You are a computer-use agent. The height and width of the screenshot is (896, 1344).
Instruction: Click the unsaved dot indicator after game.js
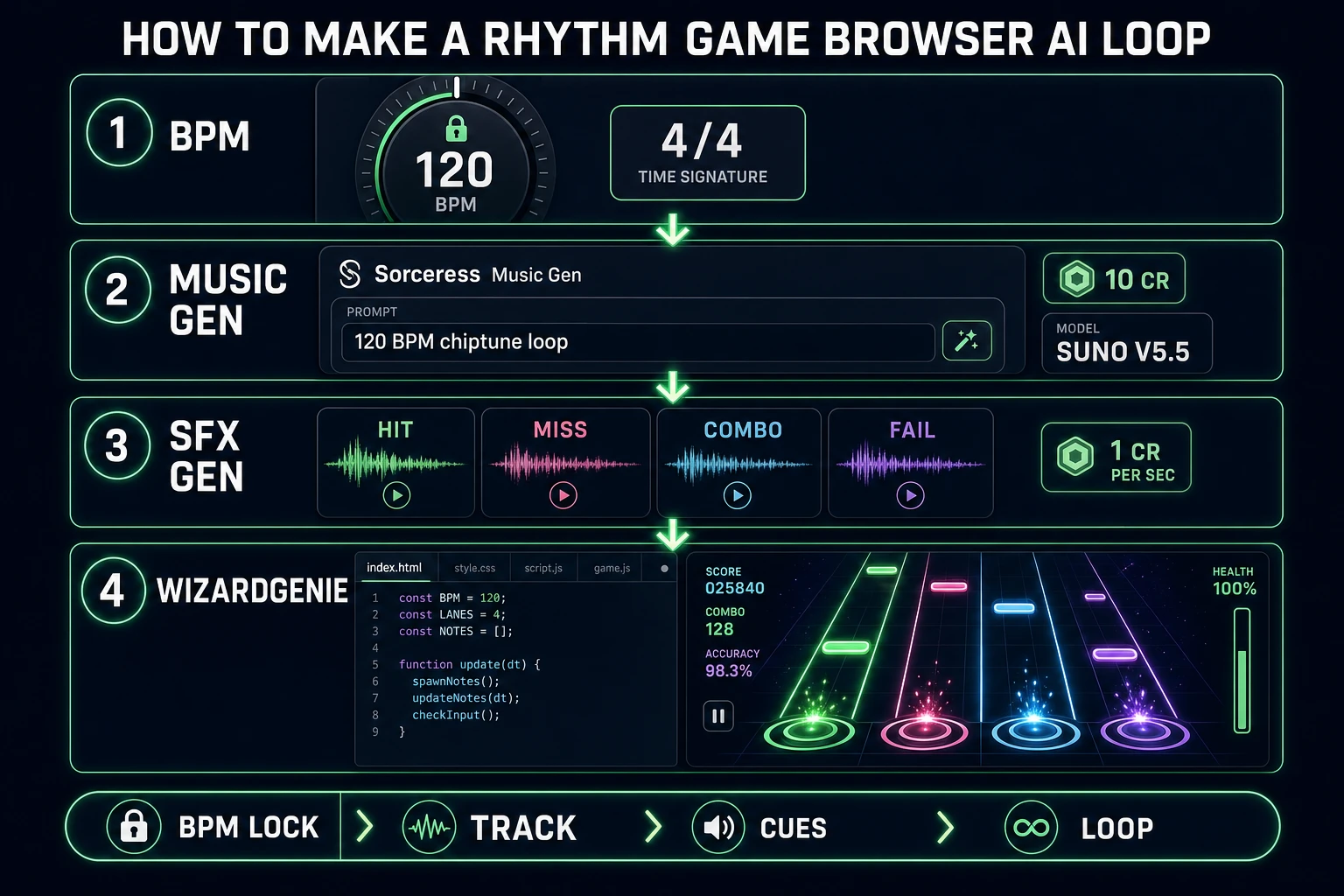click(664, 569)
